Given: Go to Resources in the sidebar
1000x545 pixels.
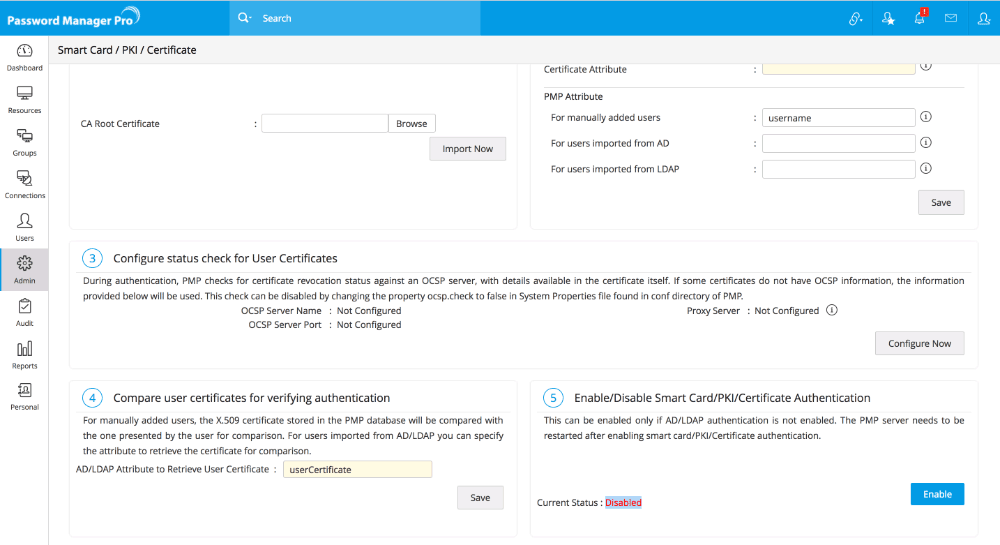Looking at the screenshot, I should 24,99.
